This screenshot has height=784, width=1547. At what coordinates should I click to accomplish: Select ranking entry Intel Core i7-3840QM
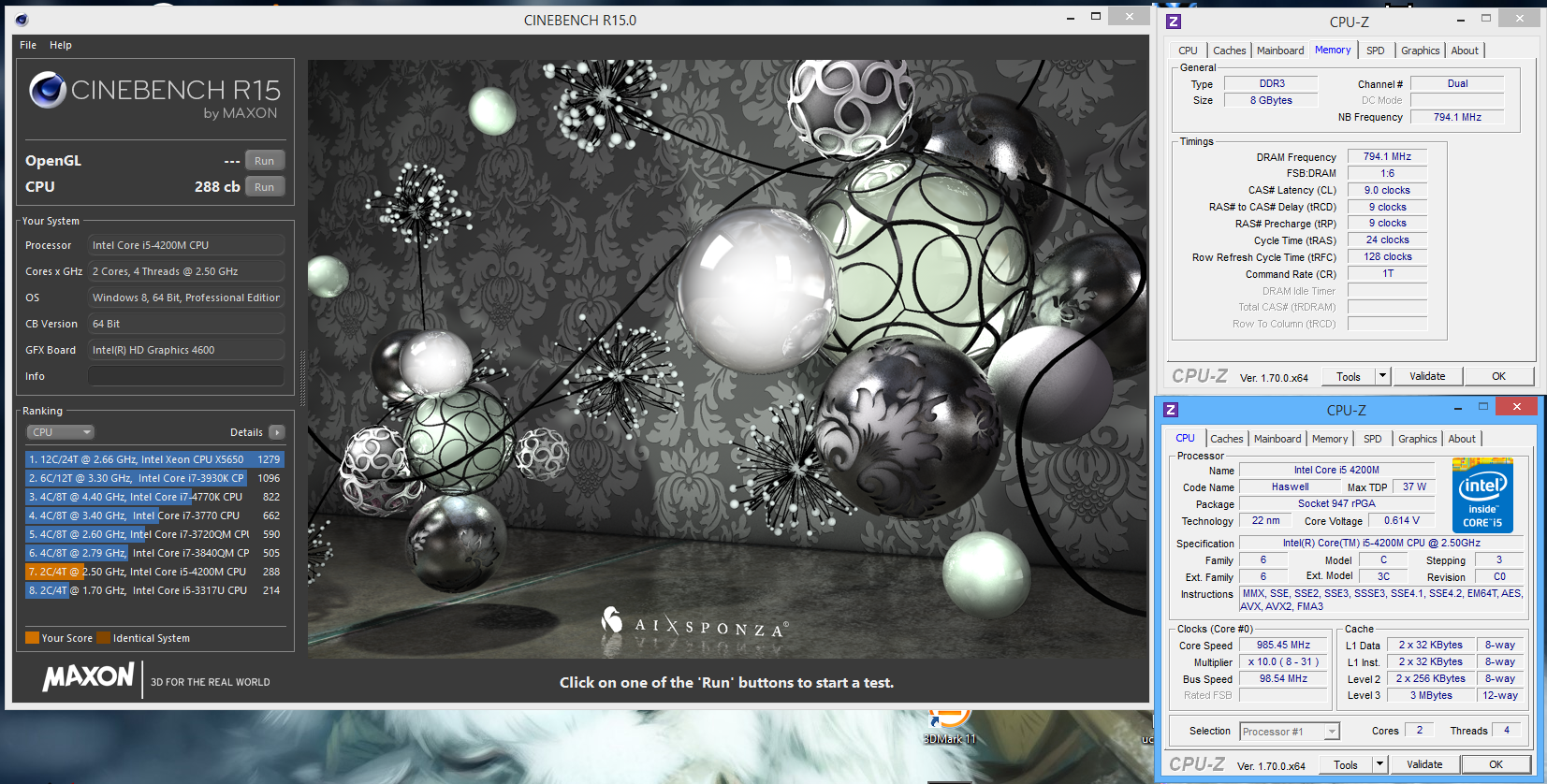pos(154,553)
